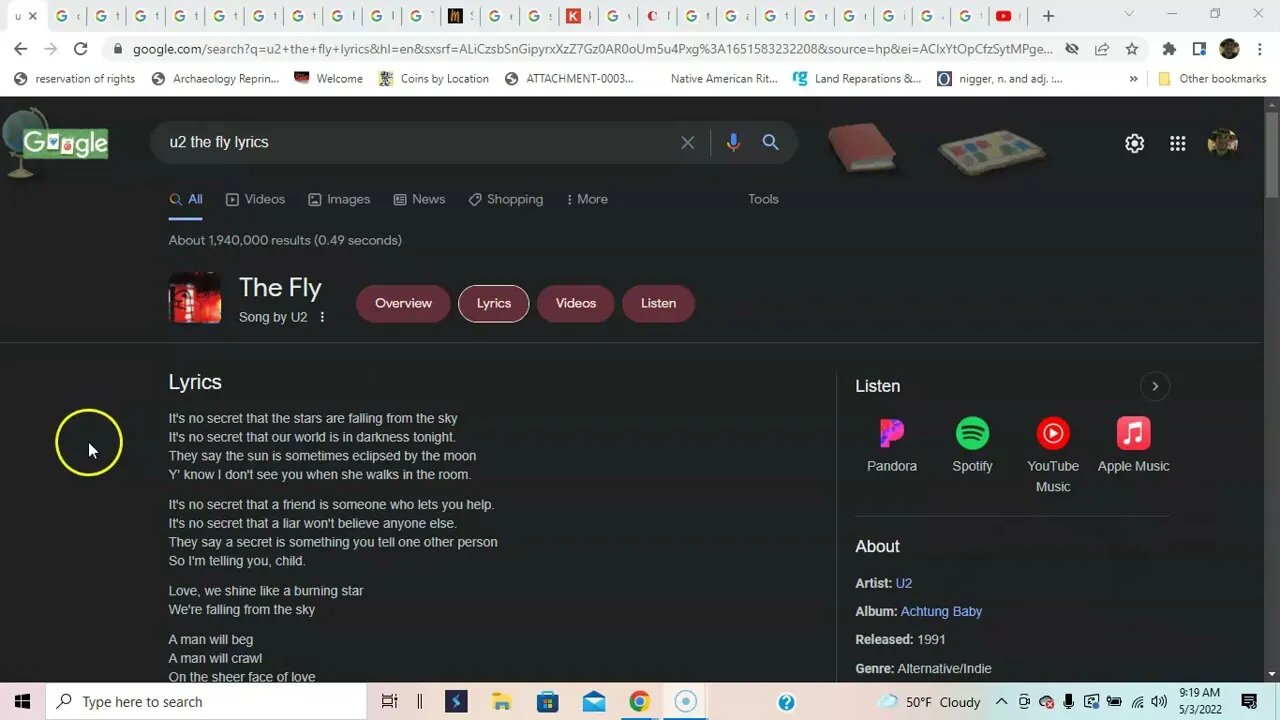This screenshot has width=1280, height=720.
Task: Select the Videos pill in the song header
Action: [575, 303]
